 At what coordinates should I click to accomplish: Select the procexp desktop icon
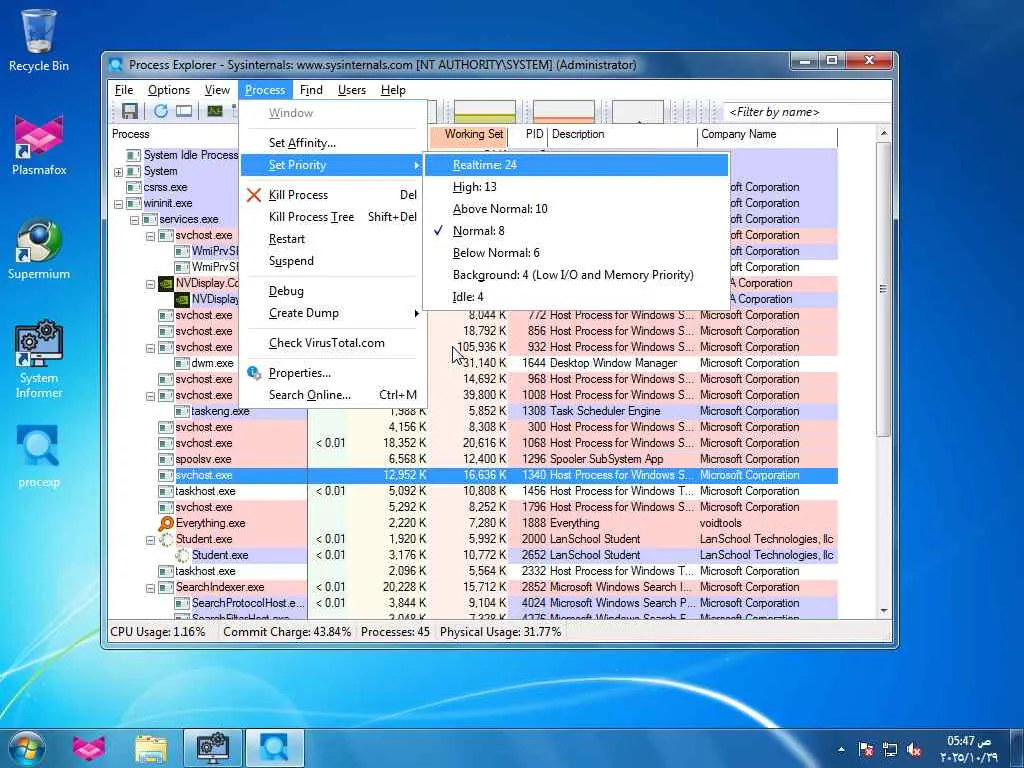tap(39, 456)
